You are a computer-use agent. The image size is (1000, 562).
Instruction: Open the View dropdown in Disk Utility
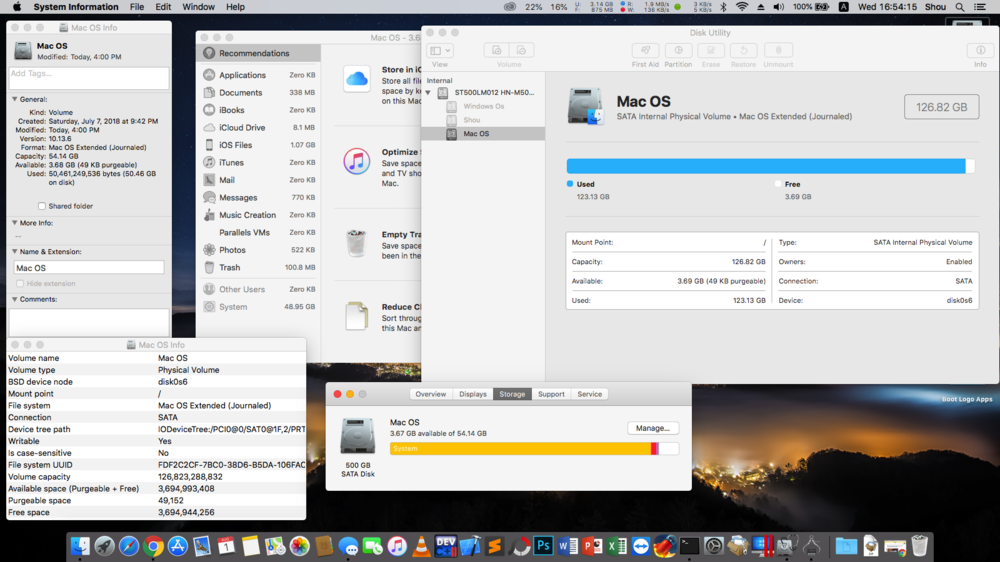(440, 51)
